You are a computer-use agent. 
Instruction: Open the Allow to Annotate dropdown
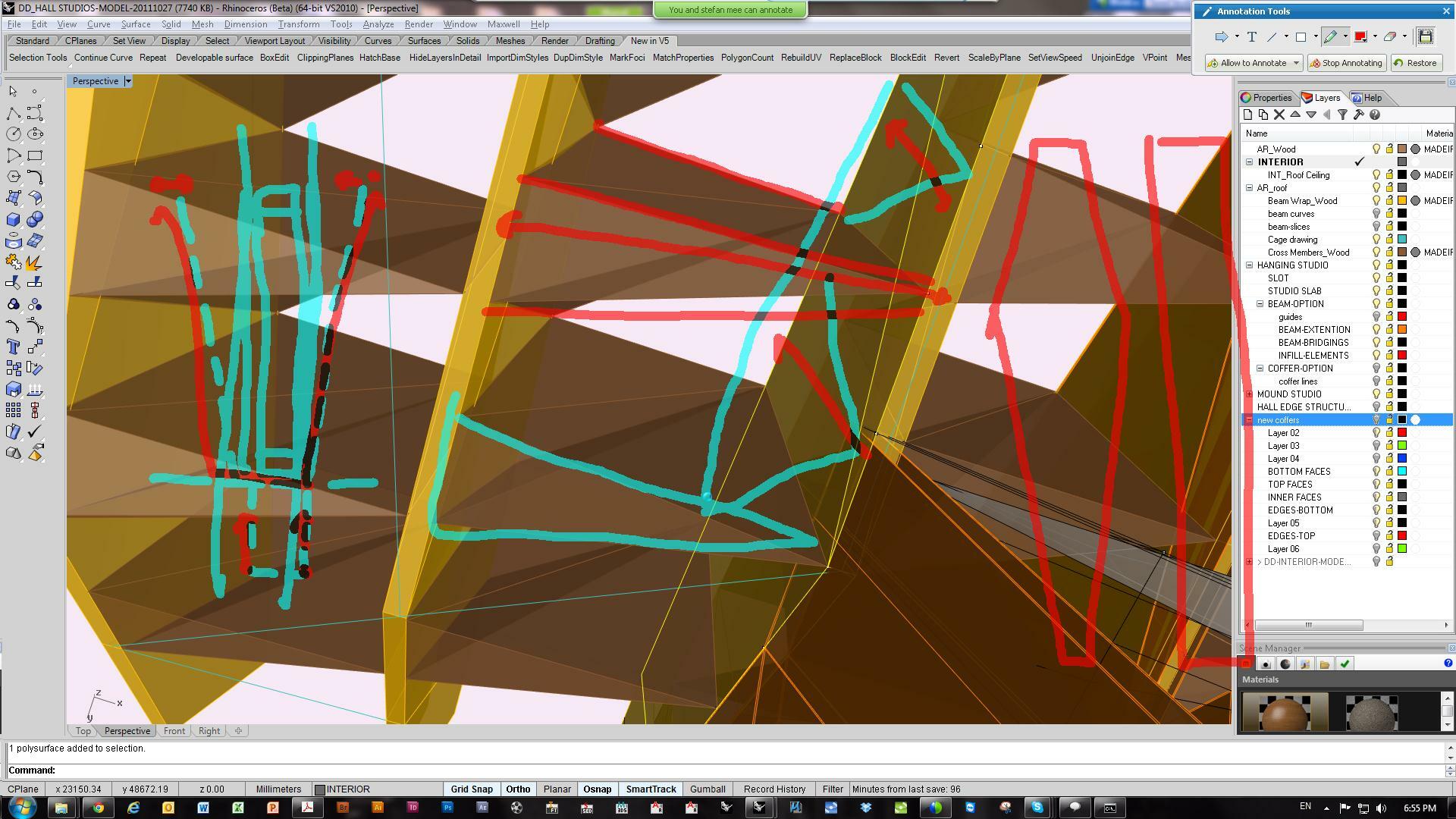click(x=1296, y=63)
